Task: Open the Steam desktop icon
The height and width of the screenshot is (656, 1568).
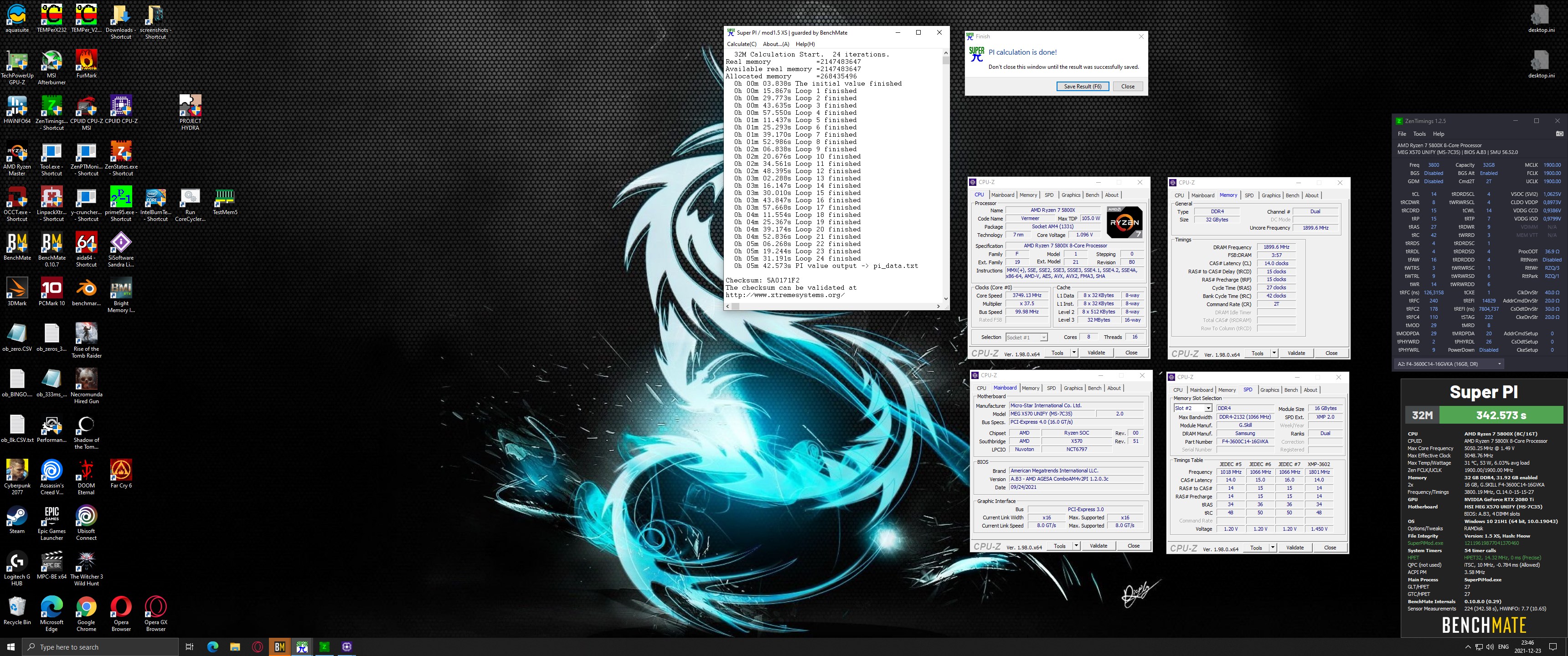Action: [x=17, y=520]
